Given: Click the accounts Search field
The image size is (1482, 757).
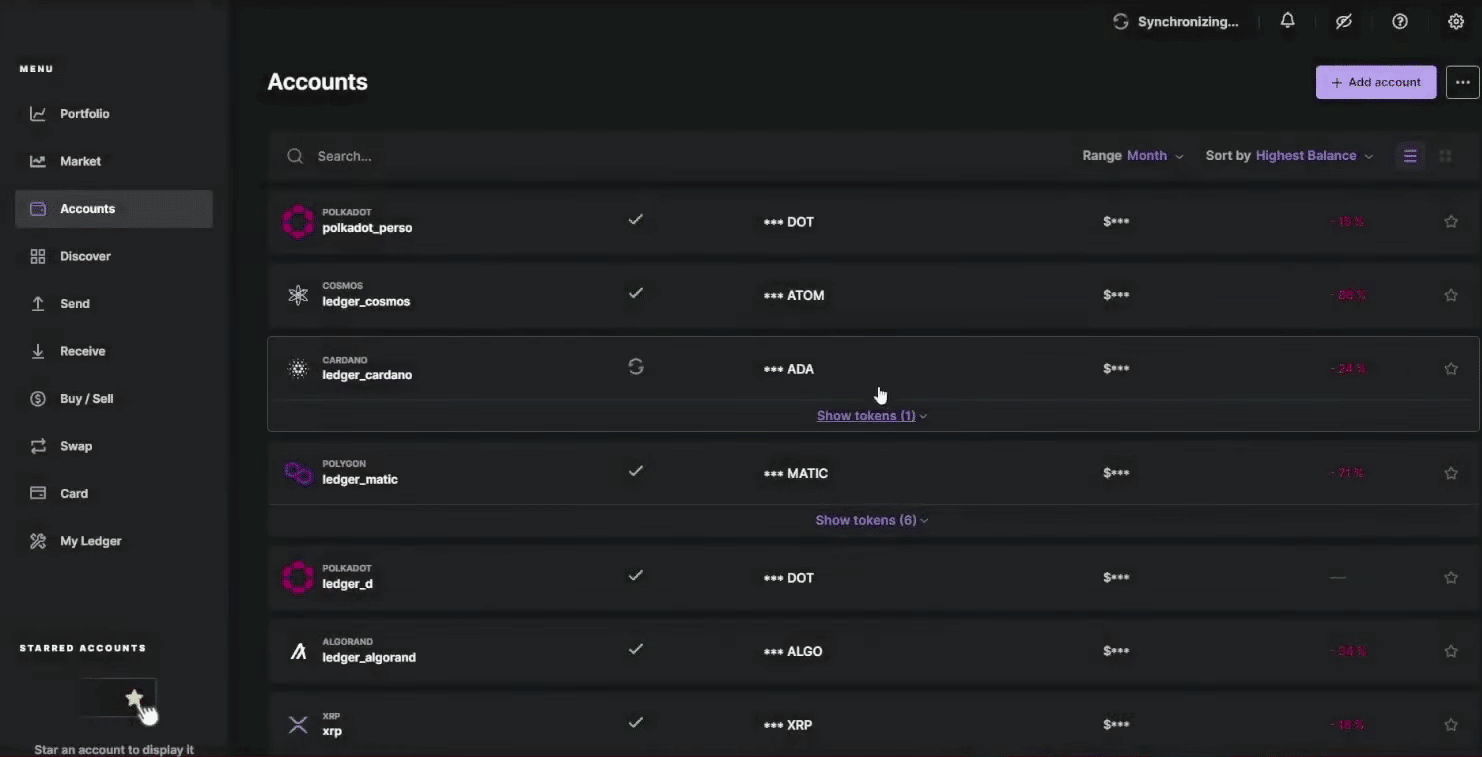Looking at the screenshot, I should [600, 156].
